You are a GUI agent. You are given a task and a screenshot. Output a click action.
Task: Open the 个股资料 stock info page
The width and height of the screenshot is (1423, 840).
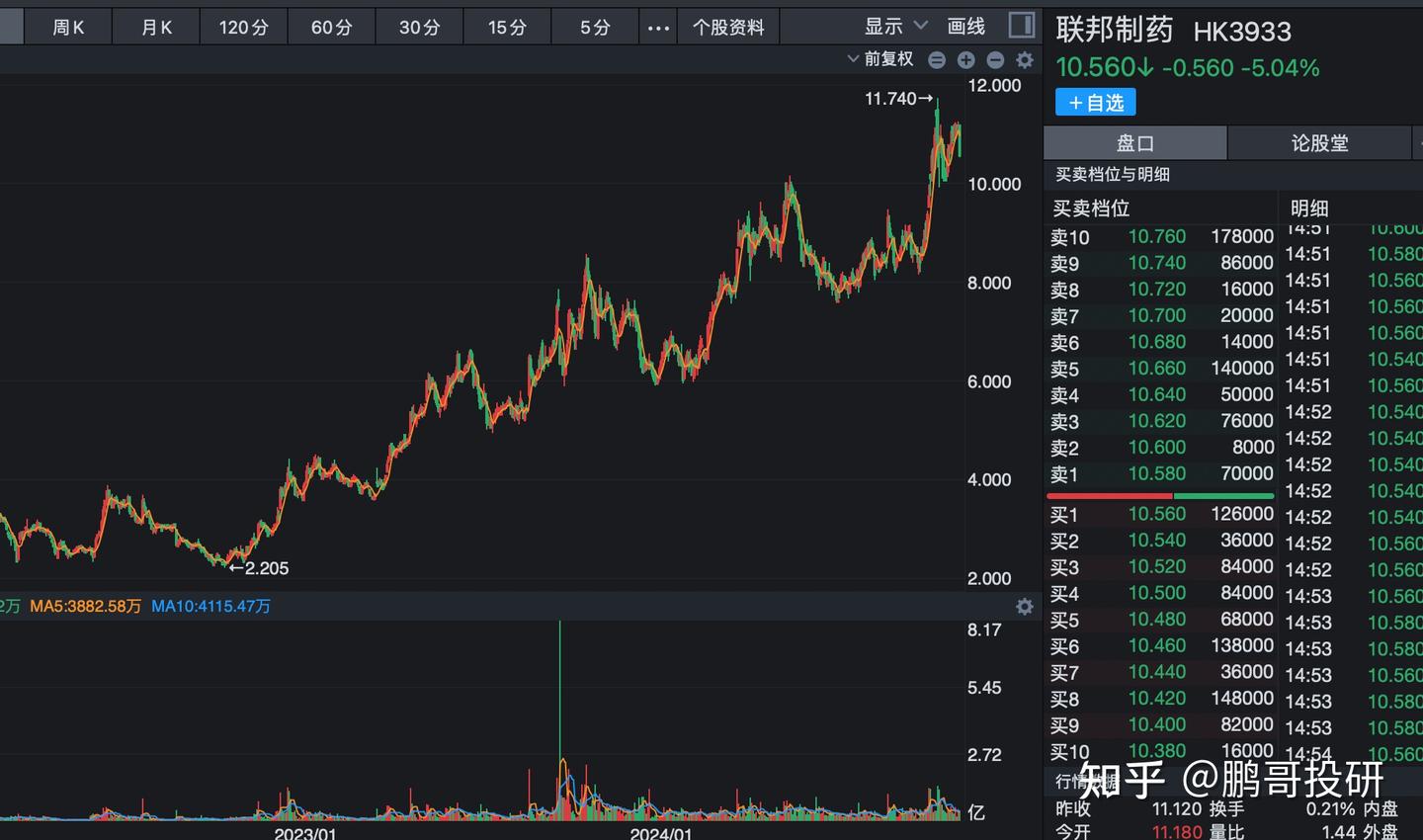728,27
